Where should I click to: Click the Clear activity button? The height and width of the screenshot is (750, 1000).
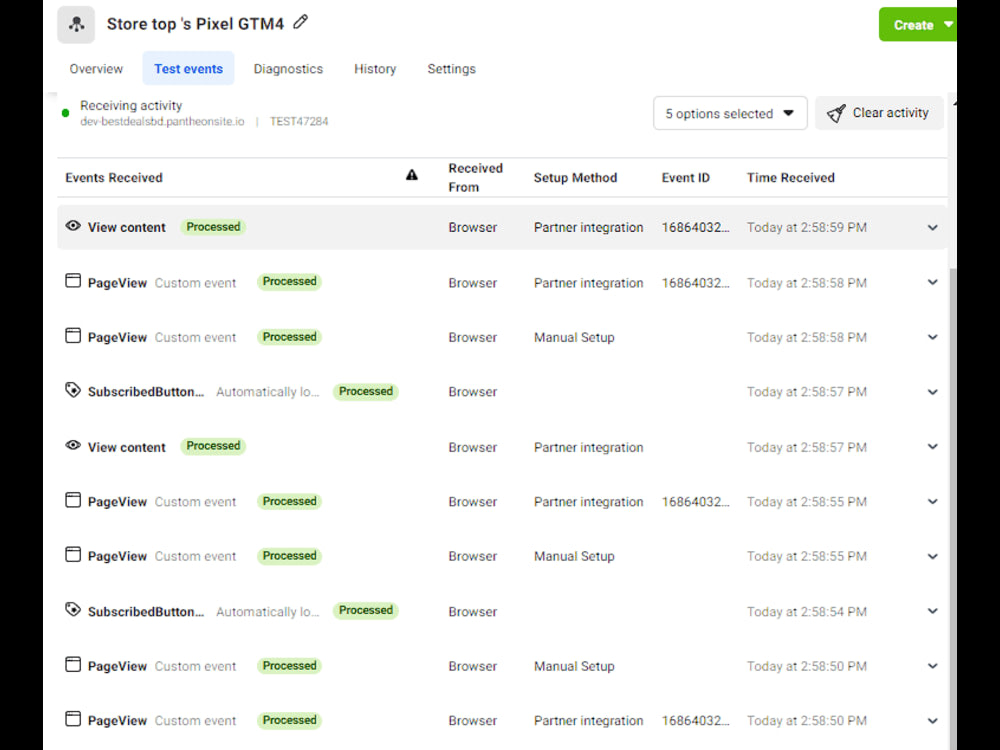(x=879, y=114)
